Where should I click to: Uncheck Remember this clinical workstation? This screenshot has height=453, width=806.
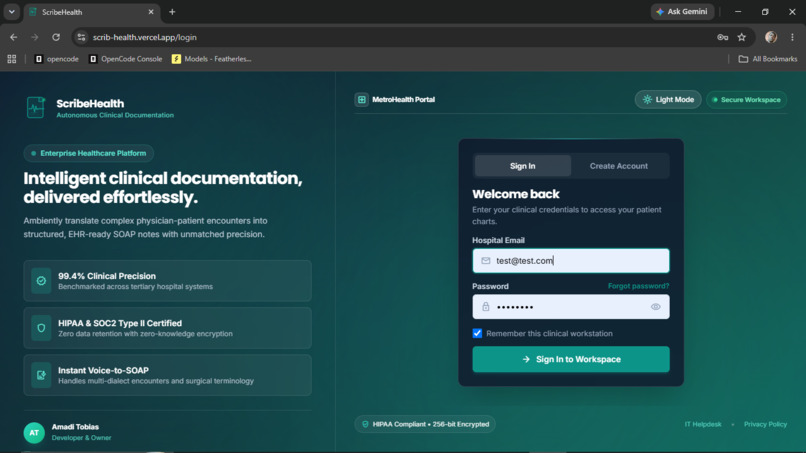[x=478, y=333]
